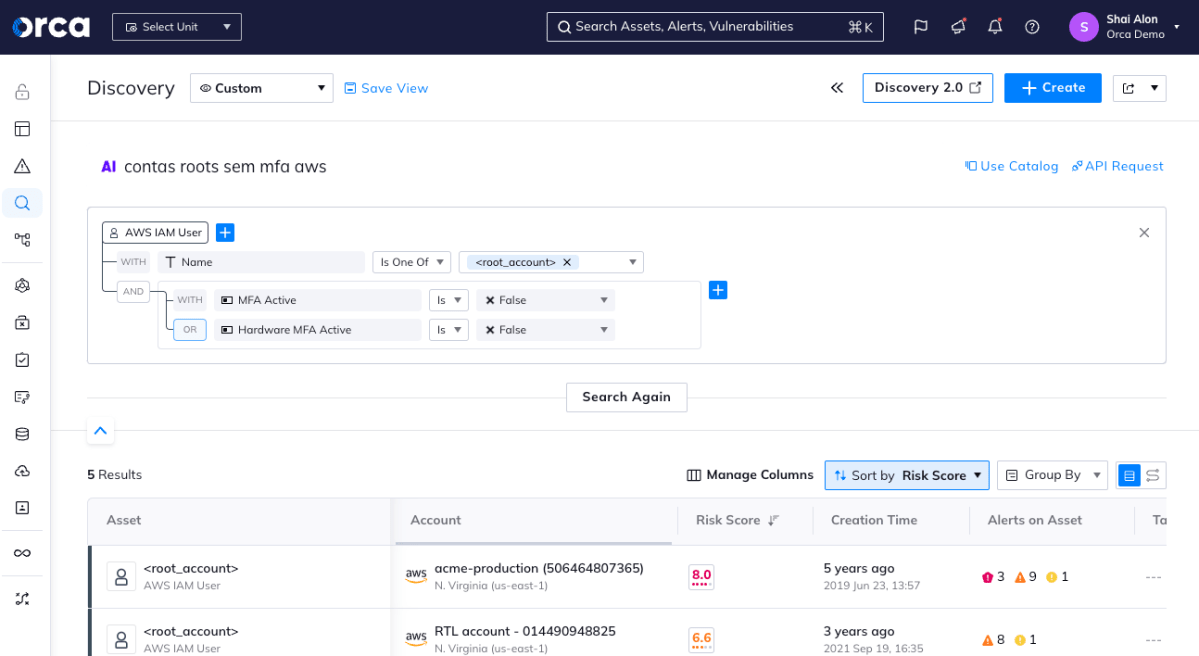
Task: Sort by the Risk Score column header
Action: (737, 521)
